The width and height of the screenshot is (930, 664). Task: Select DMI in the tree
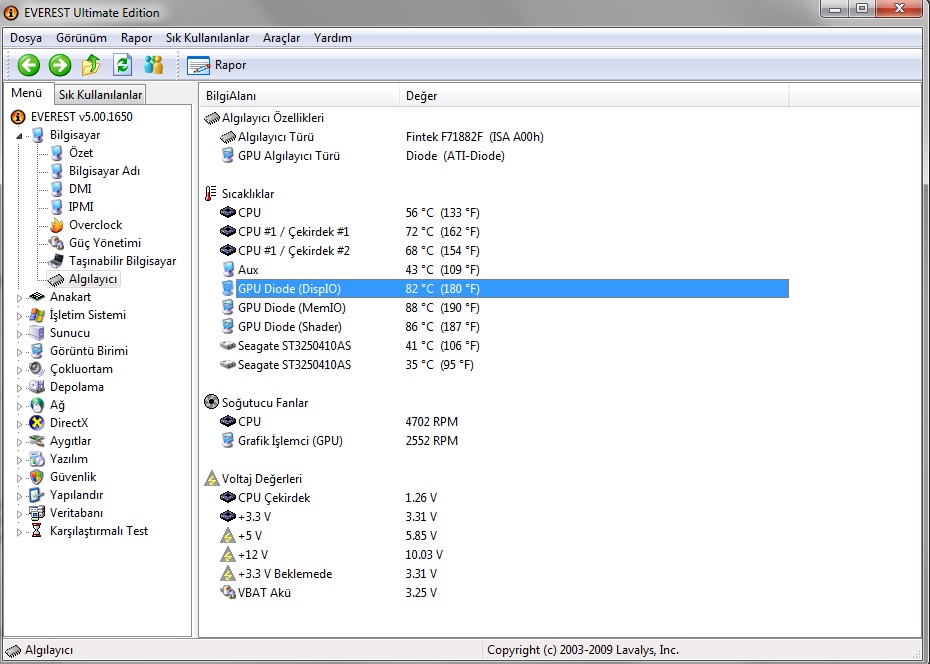(x=80, y=189)
